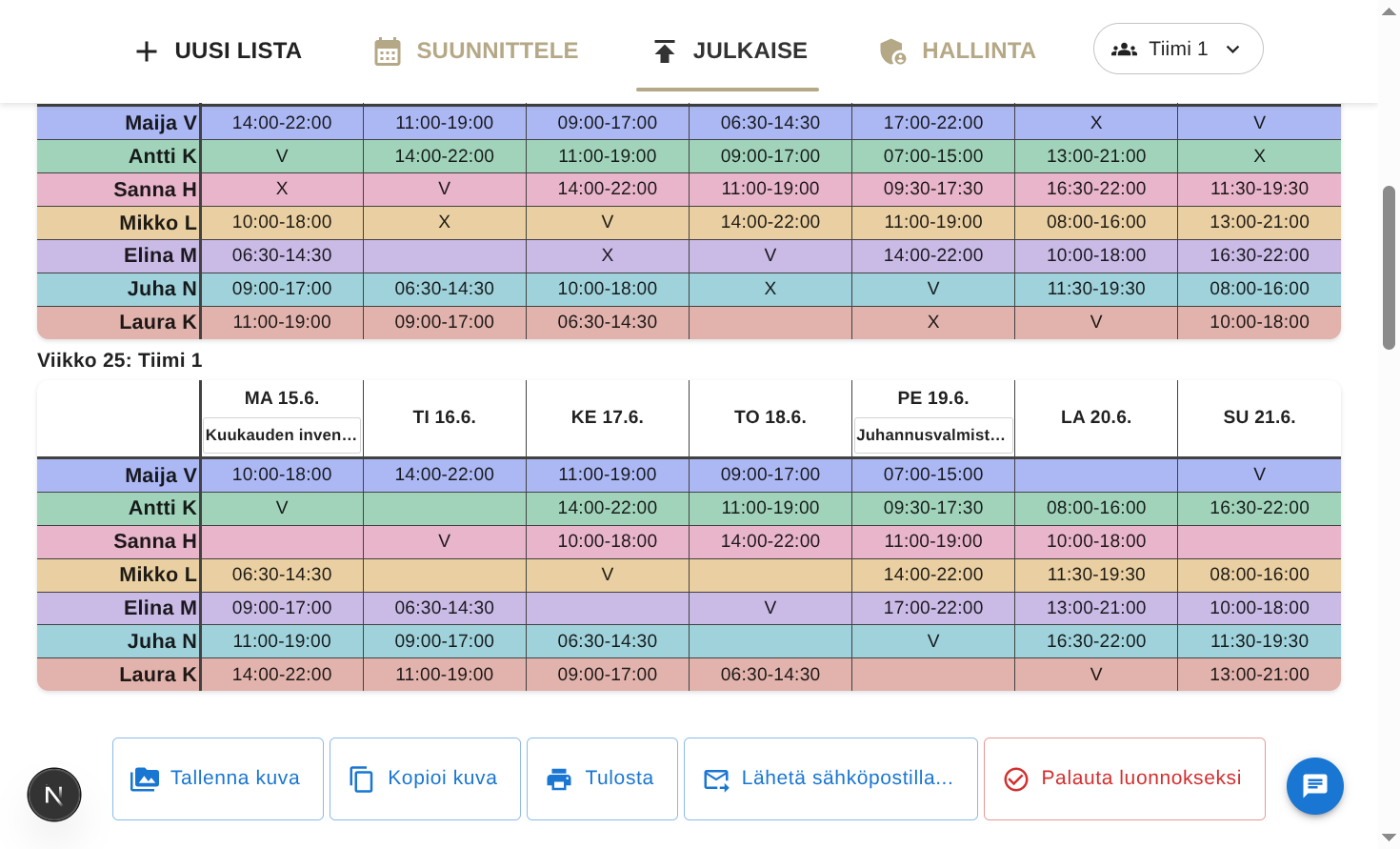Screen dimensions: 1400x849
Task: Click Maija V name in week 25 table
Action: [160, 475]
